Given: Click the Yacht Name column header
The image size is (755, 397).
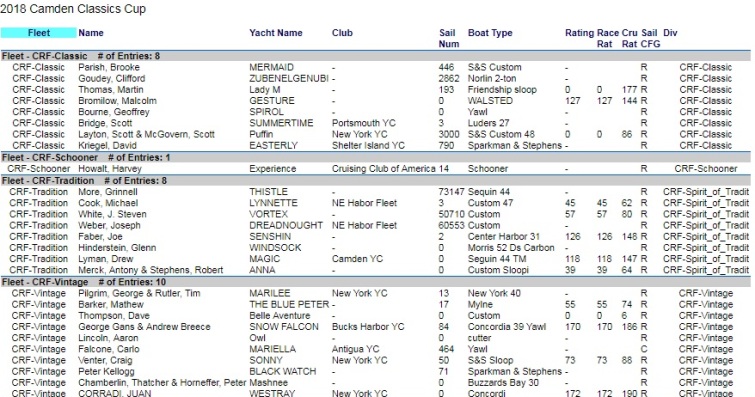Looking at the screenshot, I should click(x=276, y=33).
